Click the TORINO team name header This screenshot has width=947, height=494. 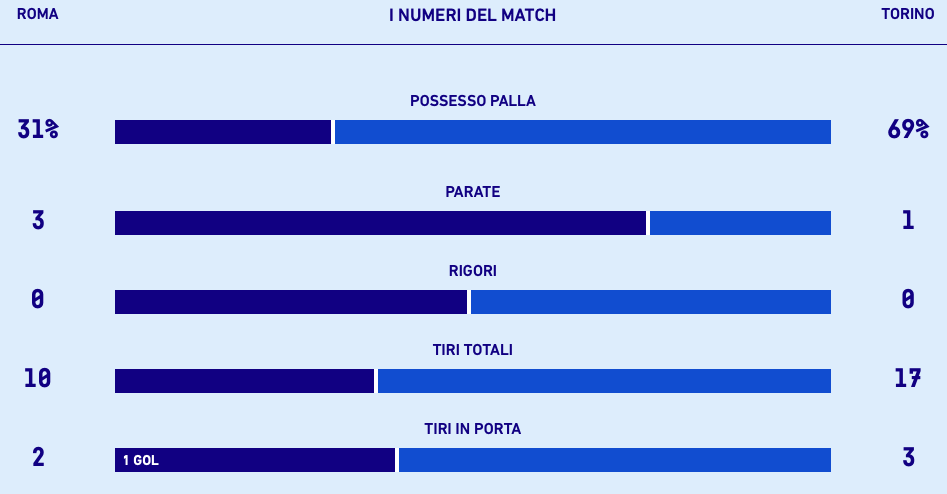[907, 15]
